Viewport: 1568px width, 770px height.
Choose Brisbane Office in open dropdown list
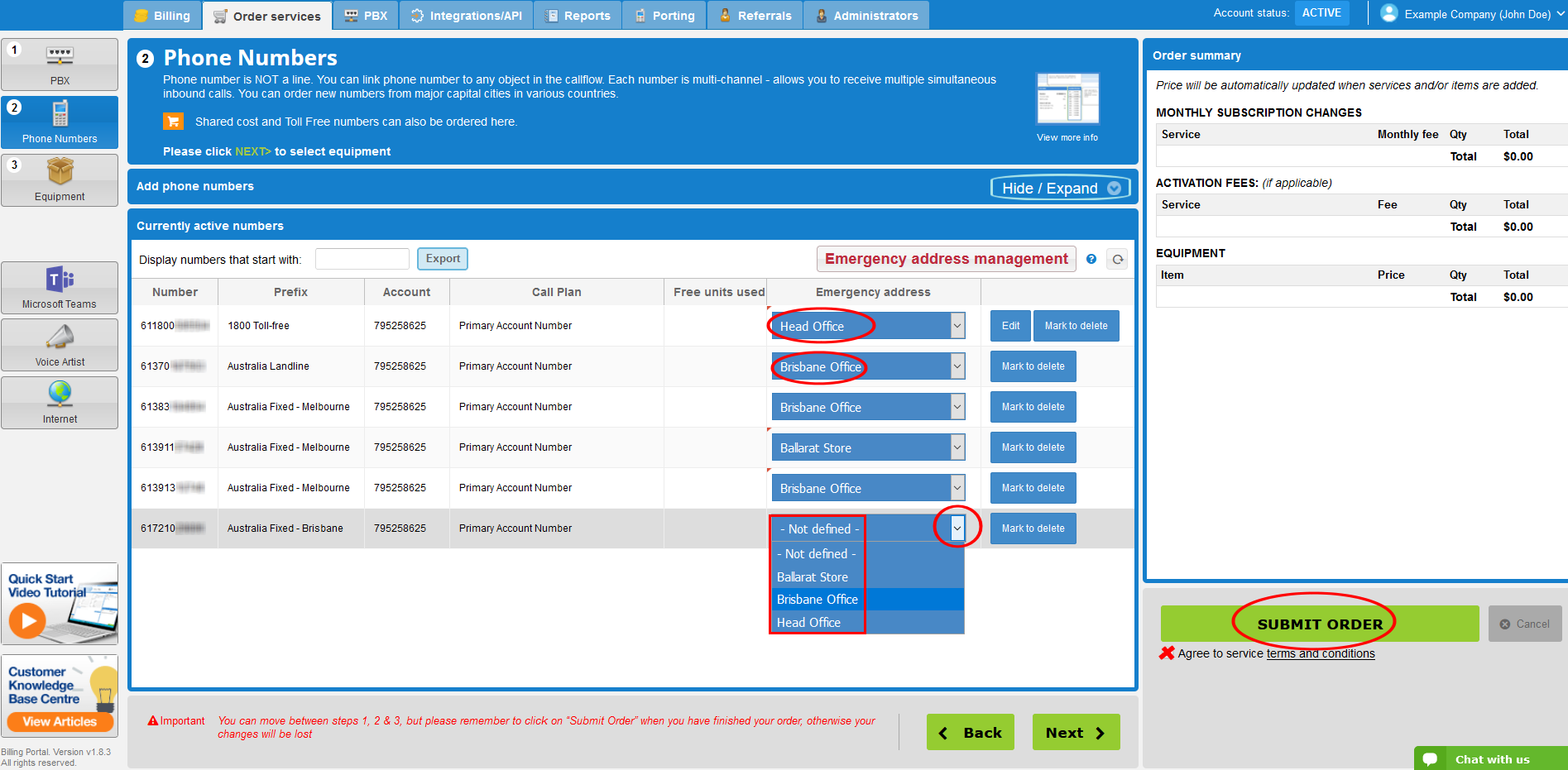point(818,600)
